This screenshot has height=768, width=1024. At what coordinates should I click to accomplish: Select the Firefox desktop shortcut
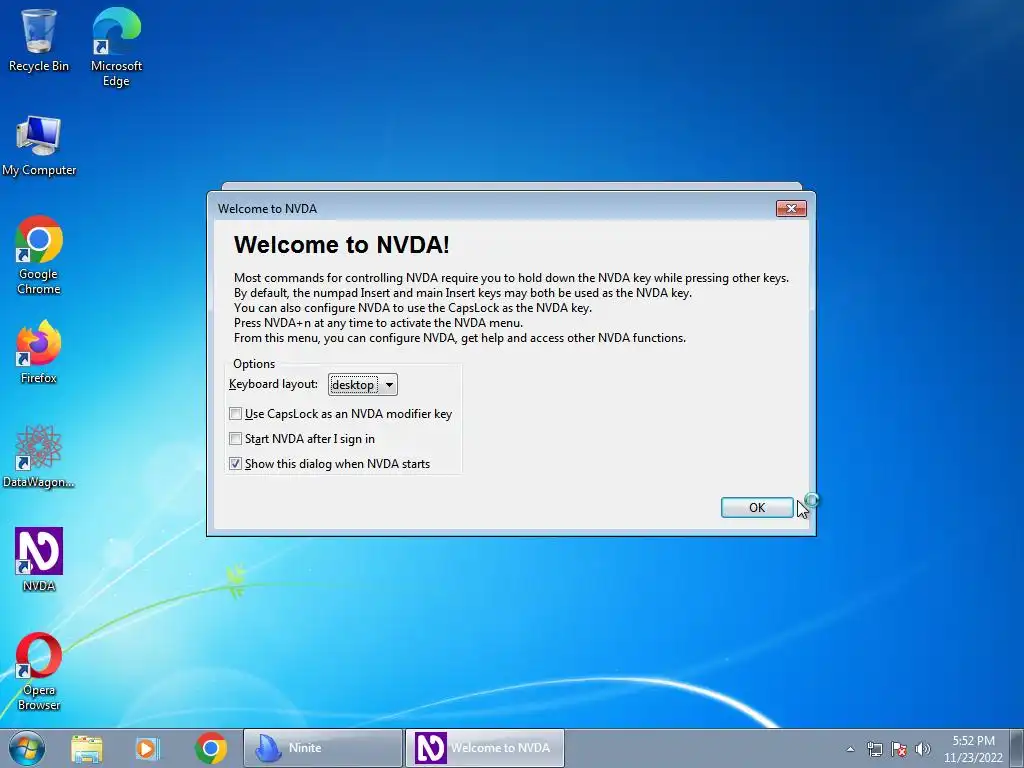point(39,351)
